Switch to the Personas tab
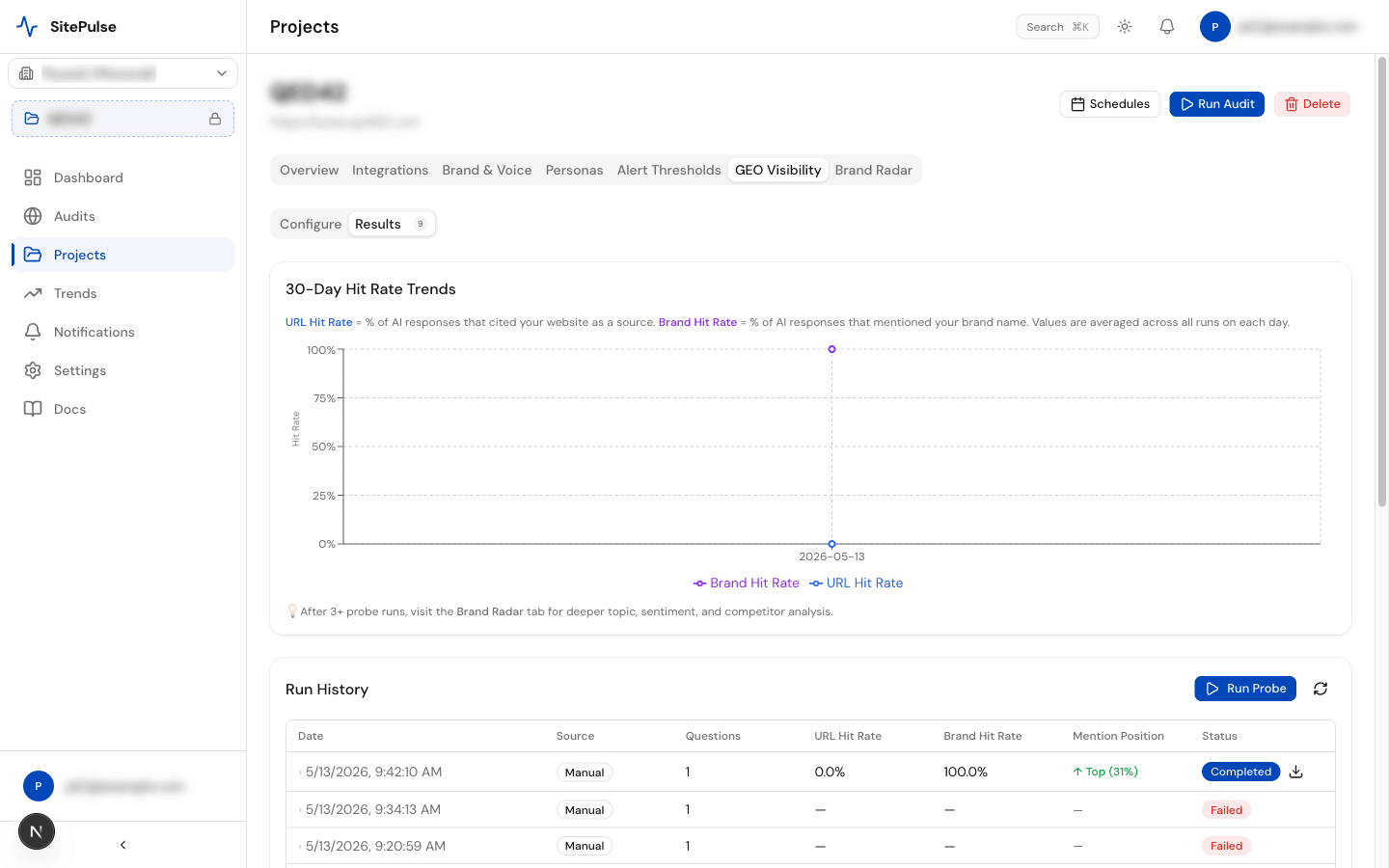 (x=574, y=170)
